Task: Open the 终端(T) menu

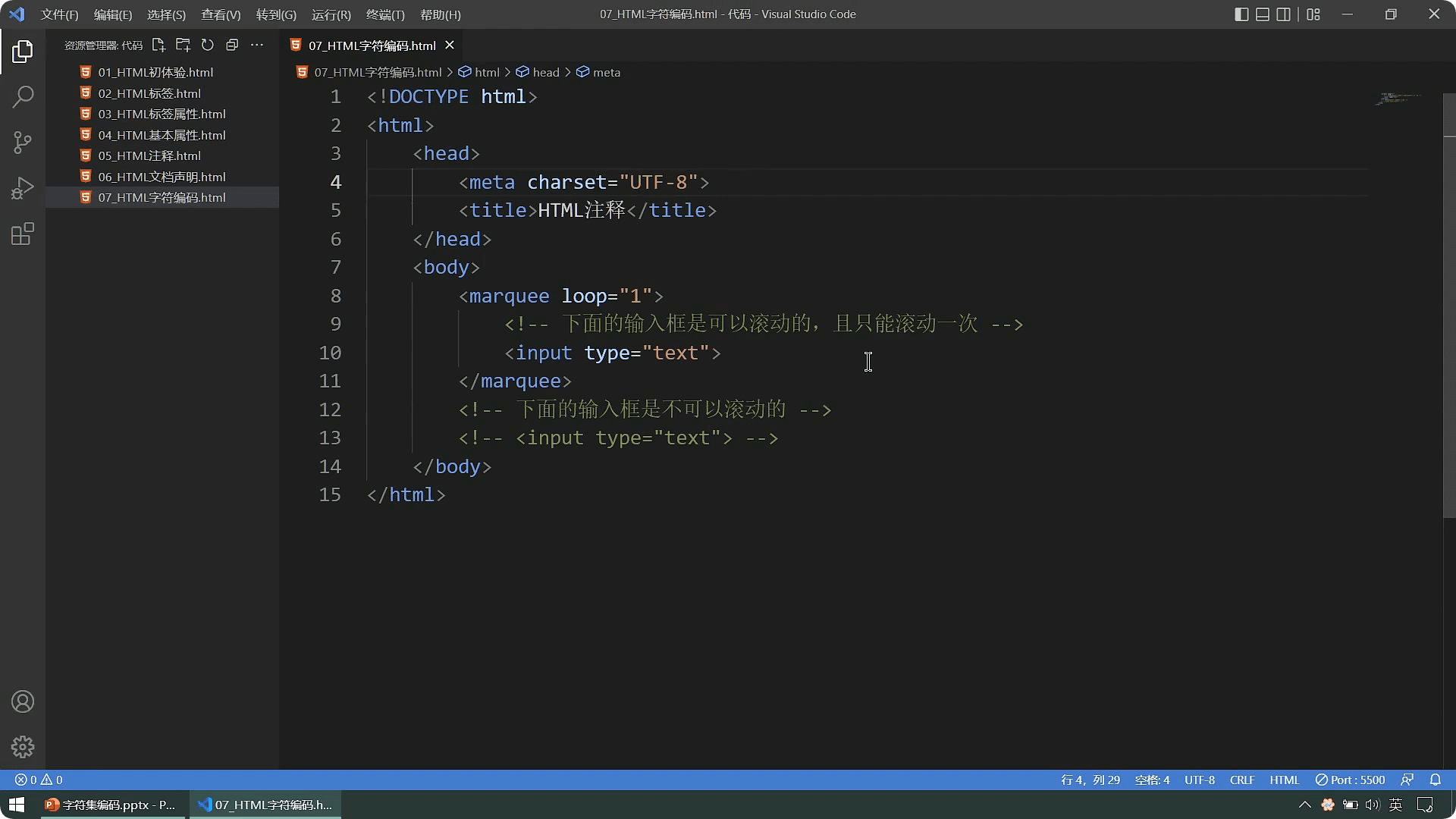Action: (x=385, y=14)
